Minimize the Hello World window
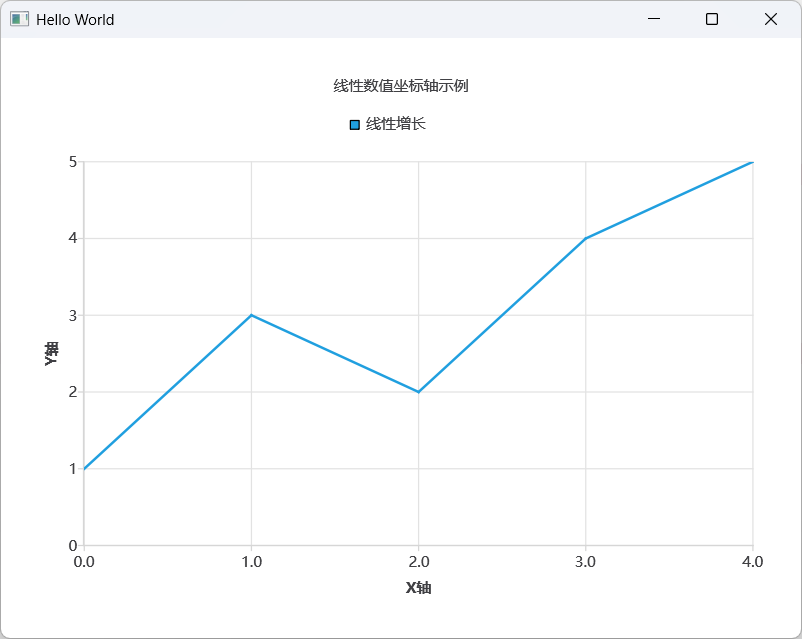Viewport: 802px width, 639px height. coord(654,19)
